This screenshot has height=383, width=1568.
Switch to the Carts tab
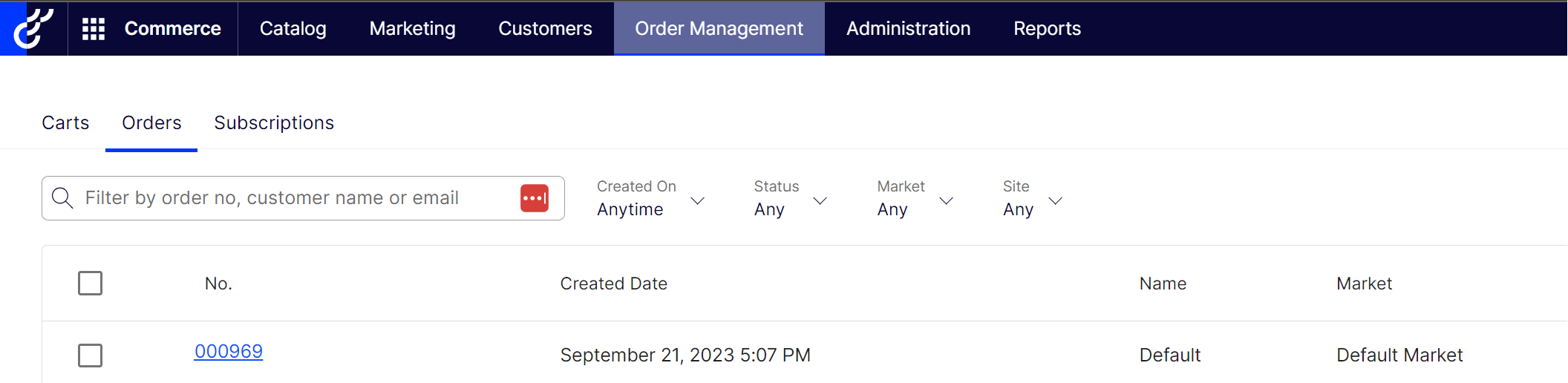(x=65, y=123)
